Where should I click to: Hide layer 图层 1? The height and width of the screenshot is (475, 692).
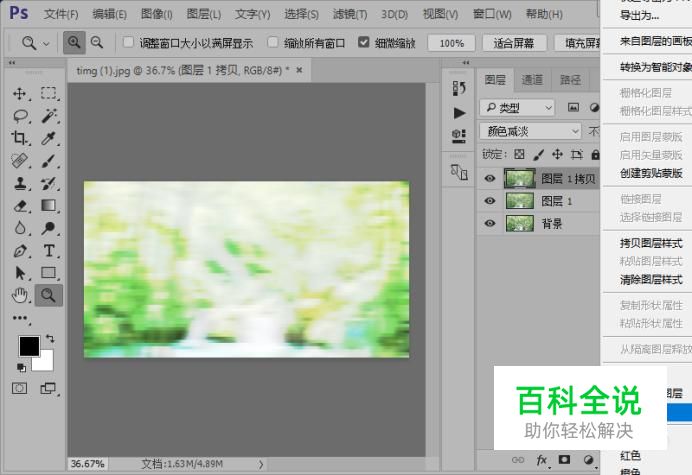(x=489, y=201)
